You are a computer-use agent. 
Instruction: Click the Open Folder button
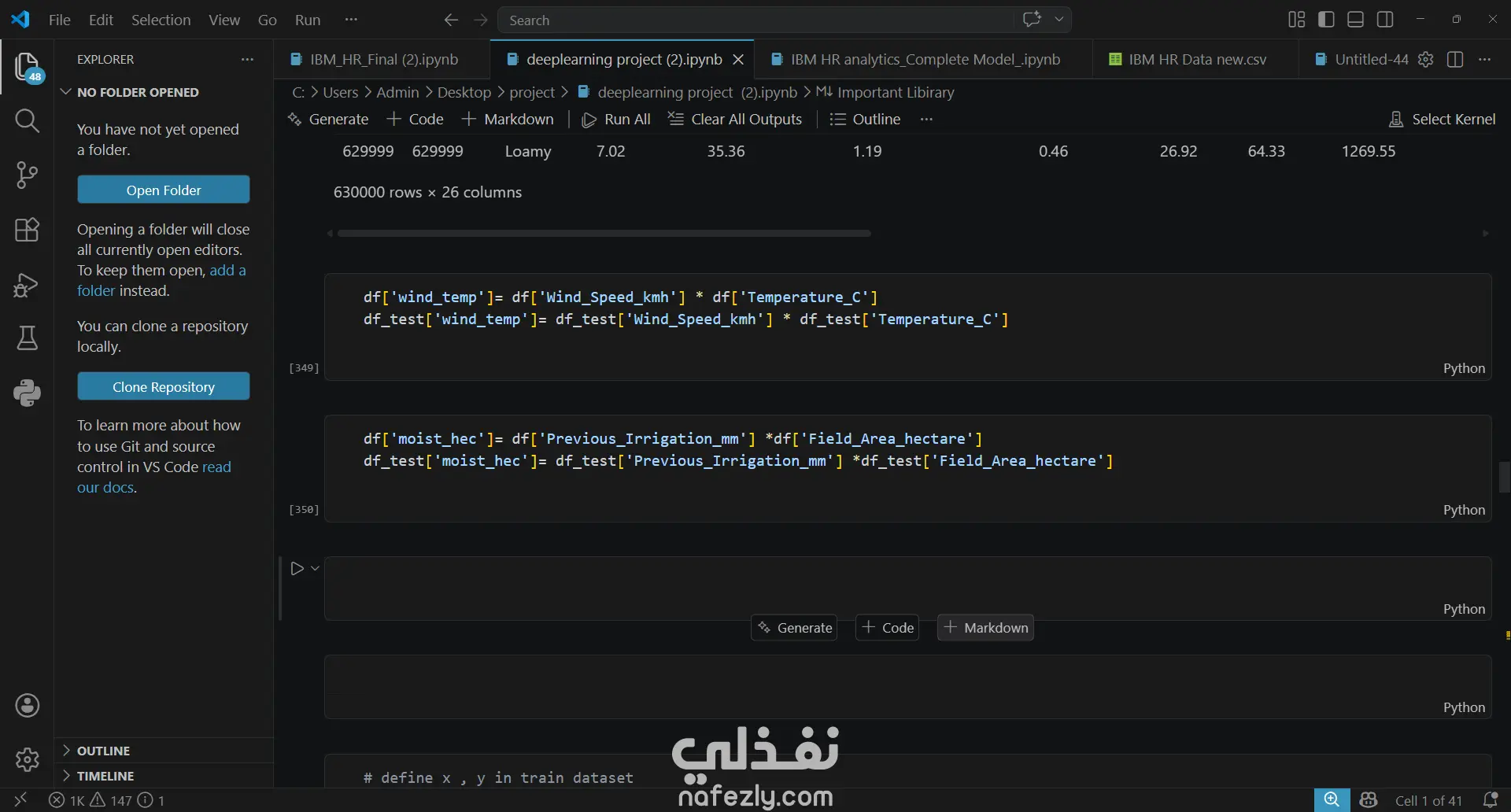(164, 190)
